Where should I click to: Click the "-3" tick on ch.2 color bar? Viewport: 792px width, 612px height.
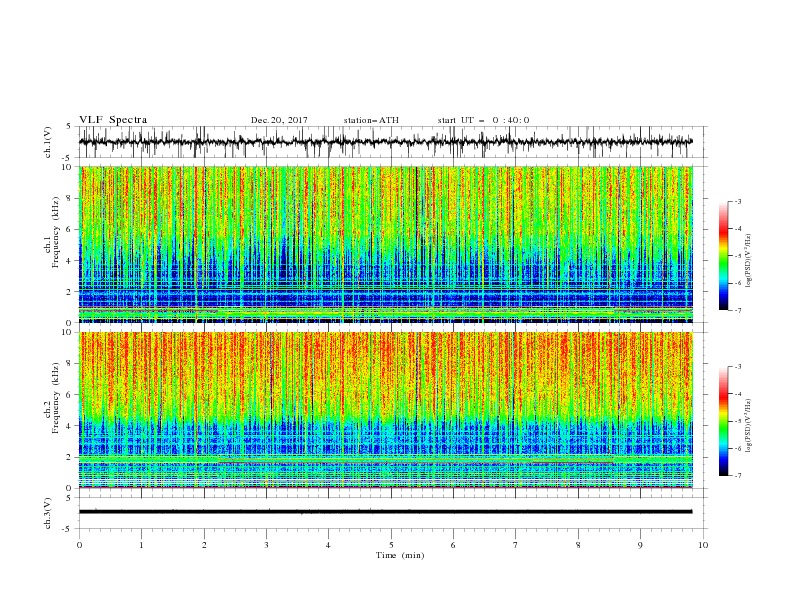737,367
